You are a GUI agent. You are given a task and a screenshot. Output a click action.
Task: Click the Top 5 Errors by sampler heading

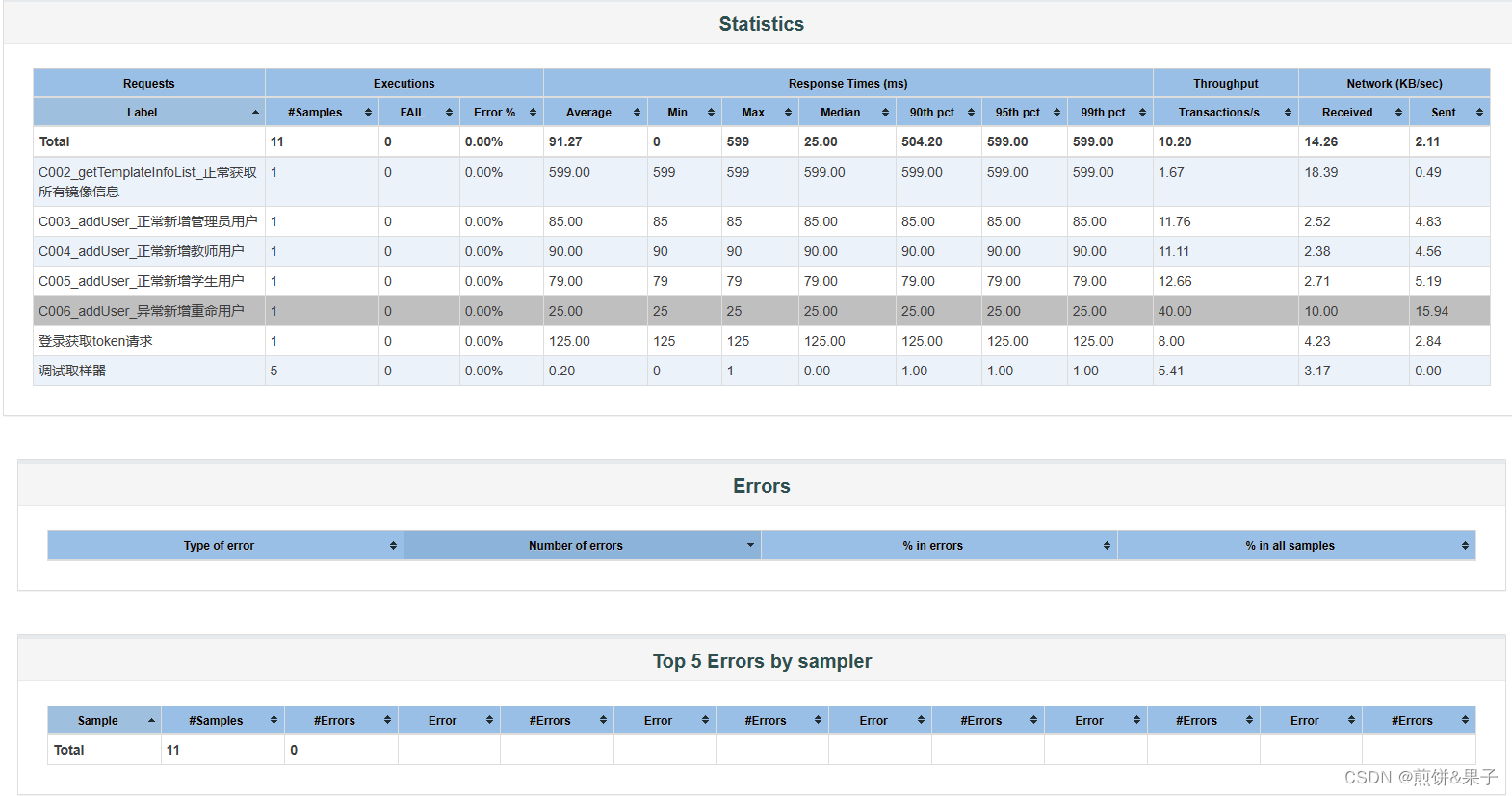(x=762, y=661)
